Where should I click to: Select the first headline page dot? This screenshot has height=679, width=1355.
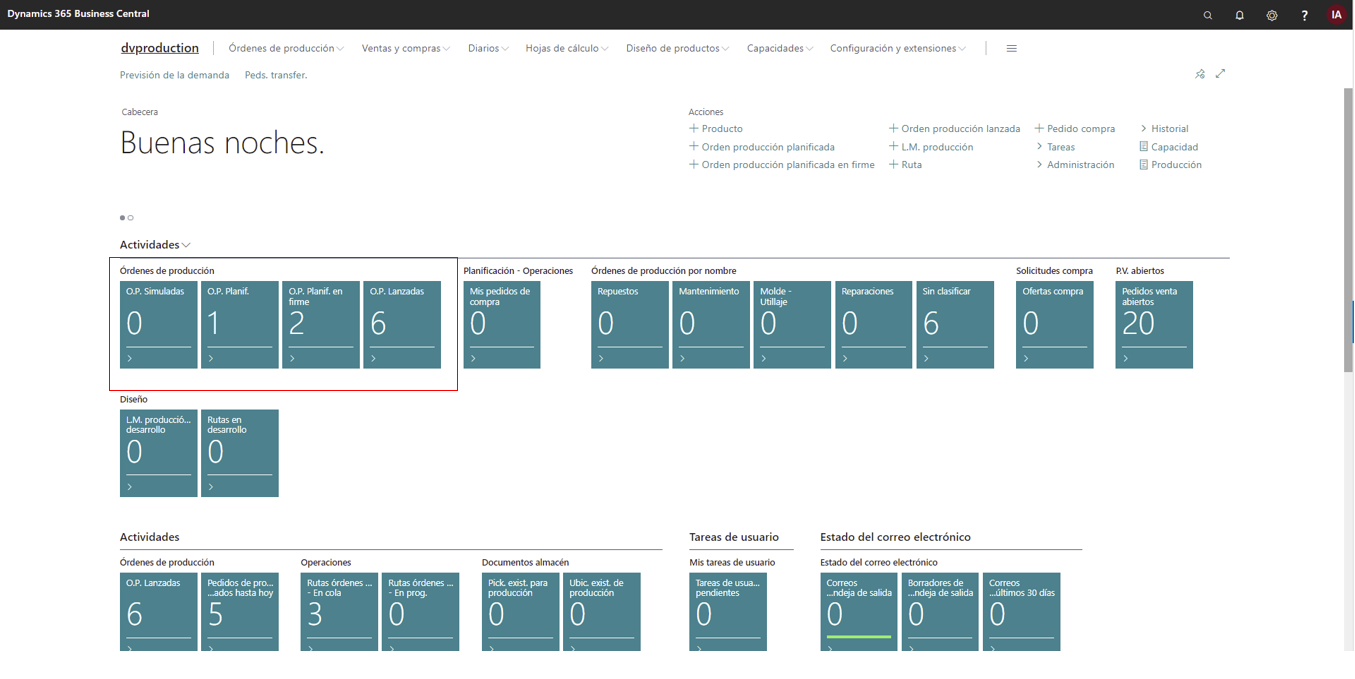[123, 218]
